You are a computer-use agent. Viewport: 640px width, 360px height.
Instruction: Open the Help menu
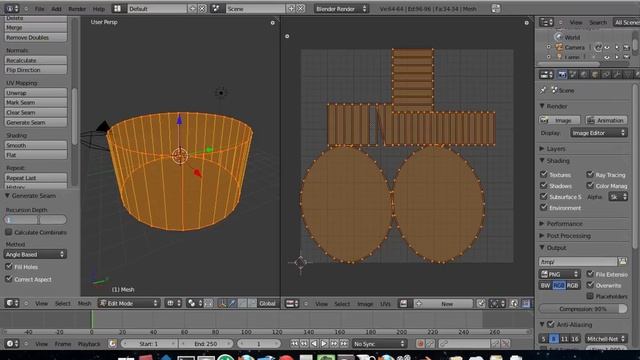(x=98, y=9)
